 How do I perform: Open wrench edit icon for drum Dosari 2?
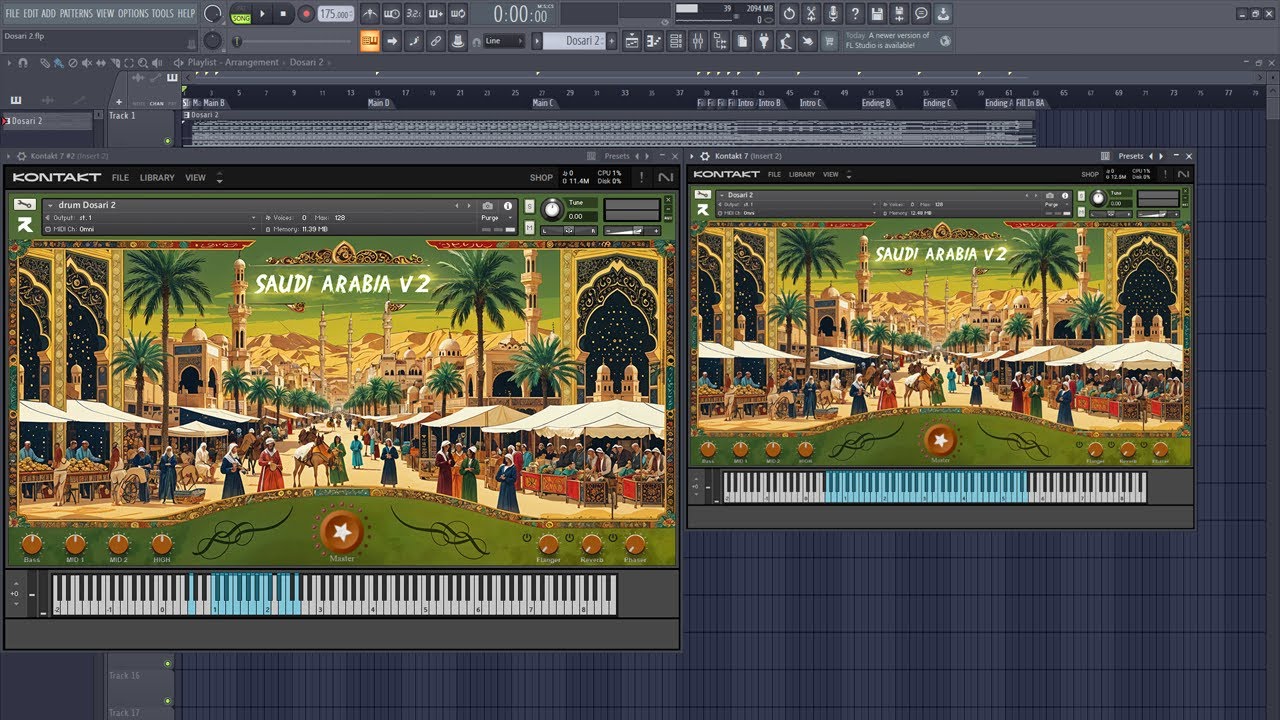tap(25, 203)
